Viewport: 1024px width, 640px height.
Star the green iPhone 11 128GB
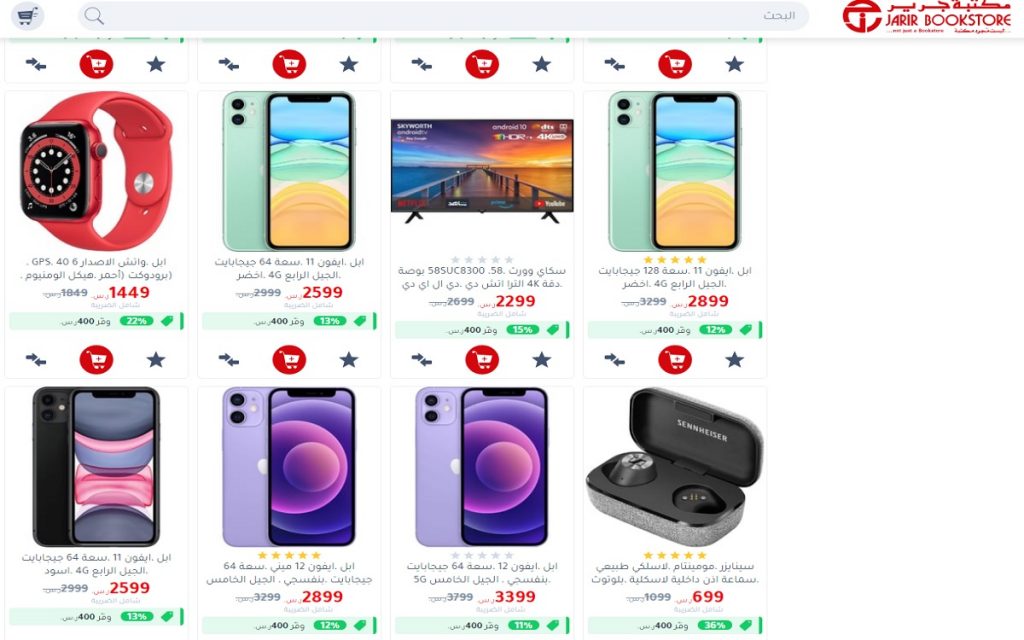735,359
